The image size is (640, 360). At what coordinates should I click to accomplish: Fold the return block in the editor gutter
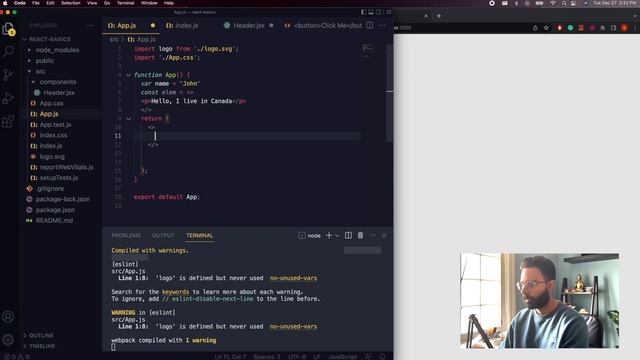(x=129, y=118)
